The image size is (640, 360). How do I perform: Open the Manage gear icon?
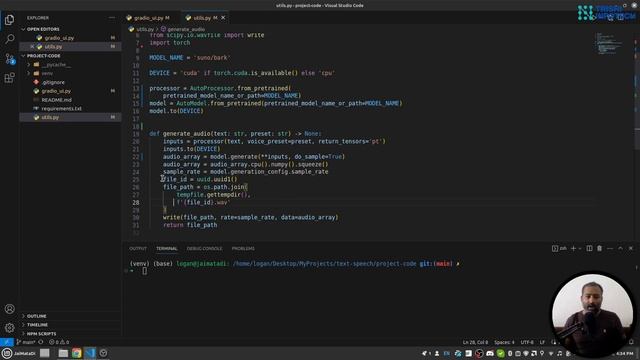pyautogui.click(x=9, y=327)
